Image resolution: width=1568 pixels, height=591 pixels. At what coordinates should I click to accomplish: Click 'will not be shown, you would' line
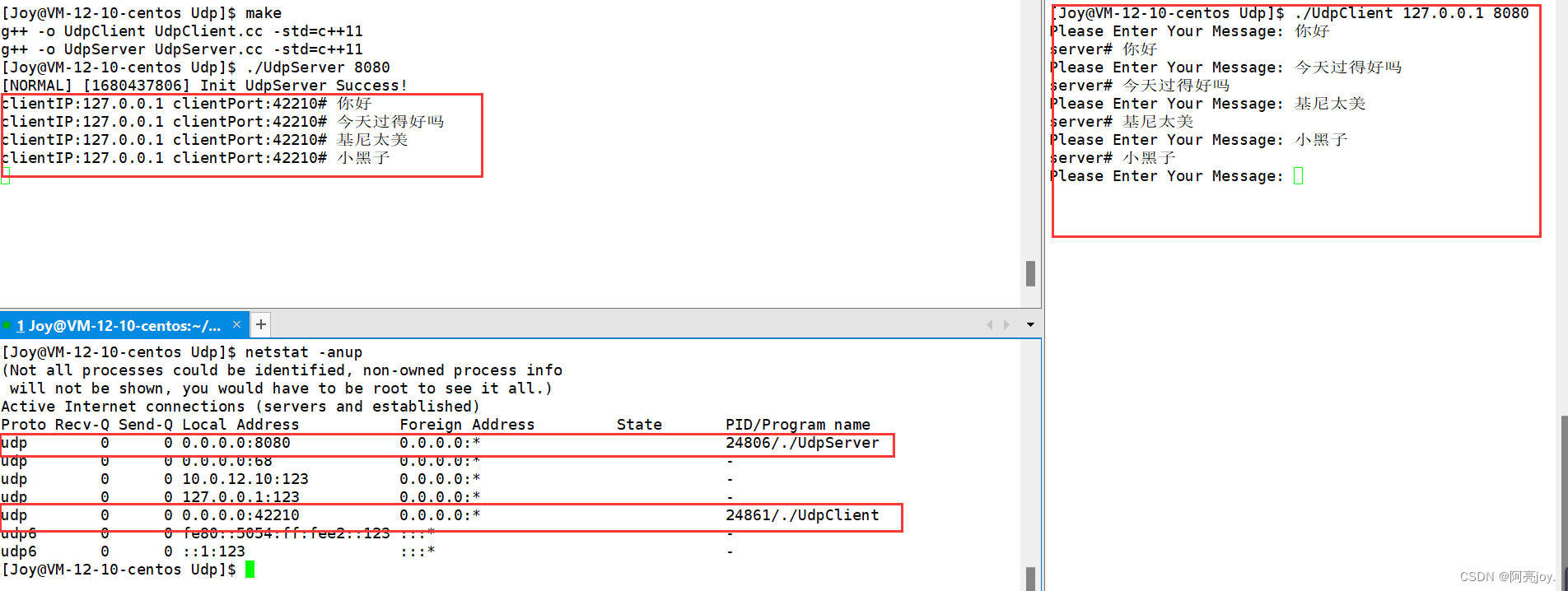click(281, 389)
